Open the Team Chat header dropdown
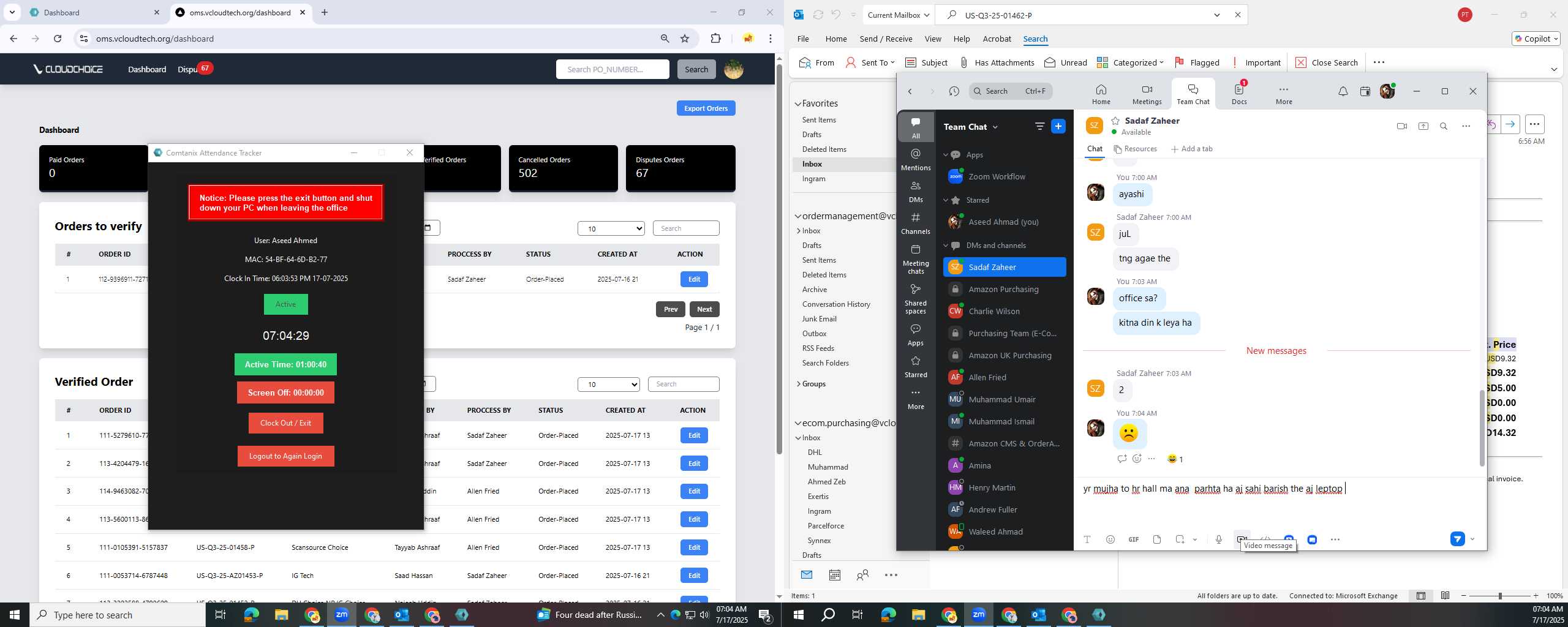Image resolution: width=1568 pixels, height=627 pixels. click(x=995, y=127)
